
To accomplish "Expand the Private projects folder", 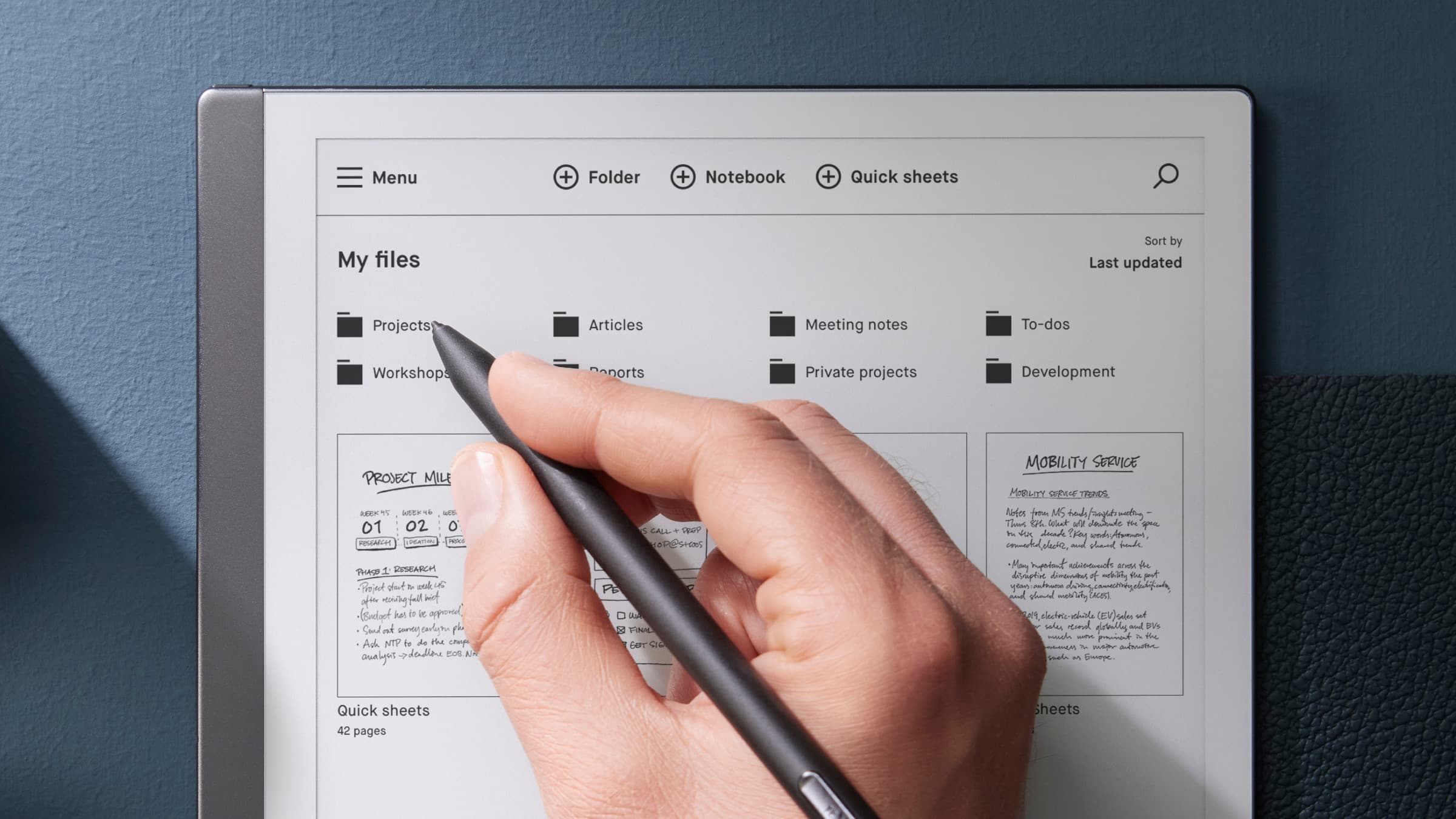I will coord(860,371).
